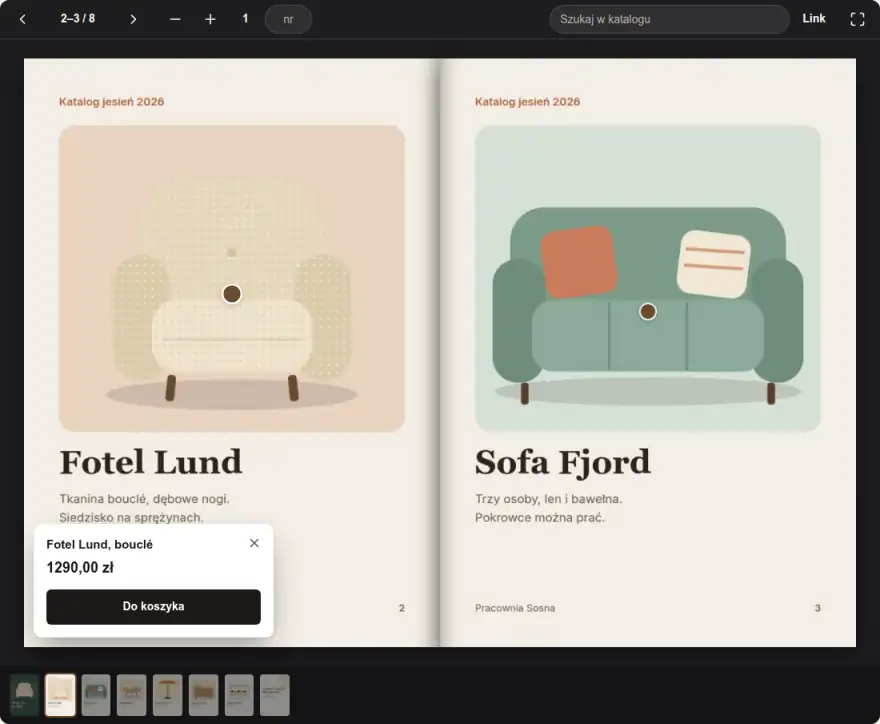This screenshot has height=724, width=880.
Task: Open the thumbnail with the red-topped table
Action: (168, 695)
